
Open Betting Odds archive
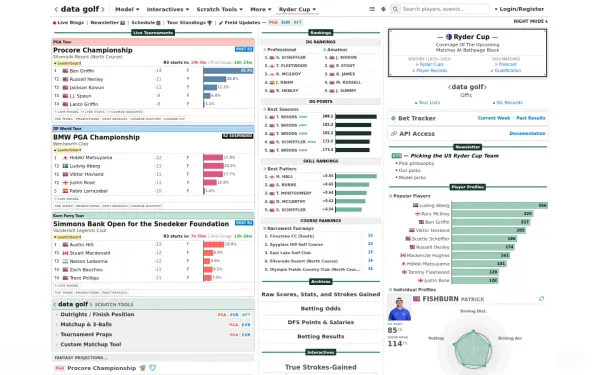(321, 308)
